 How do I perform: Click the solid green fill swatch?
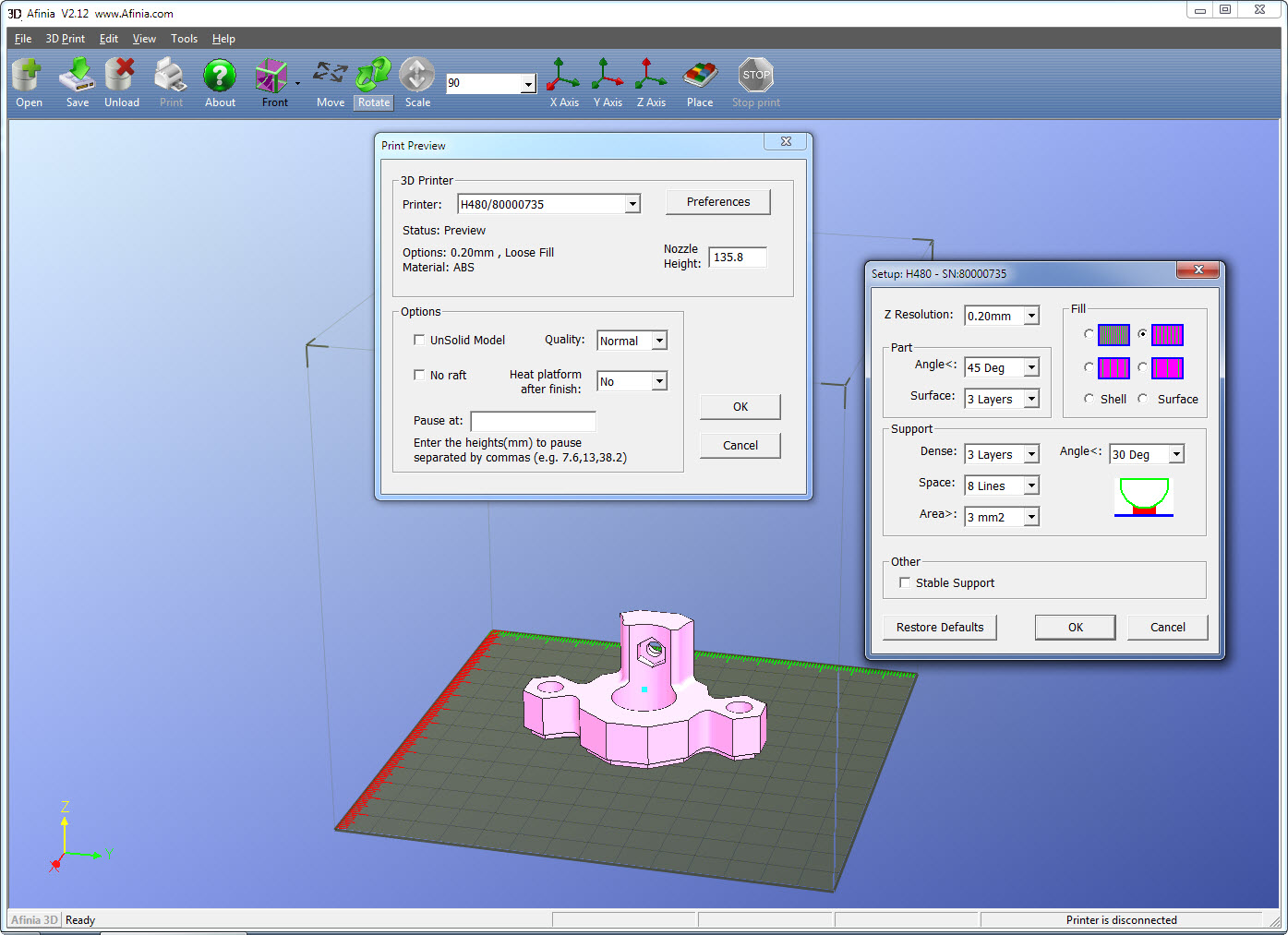[x=1113, y=335]
